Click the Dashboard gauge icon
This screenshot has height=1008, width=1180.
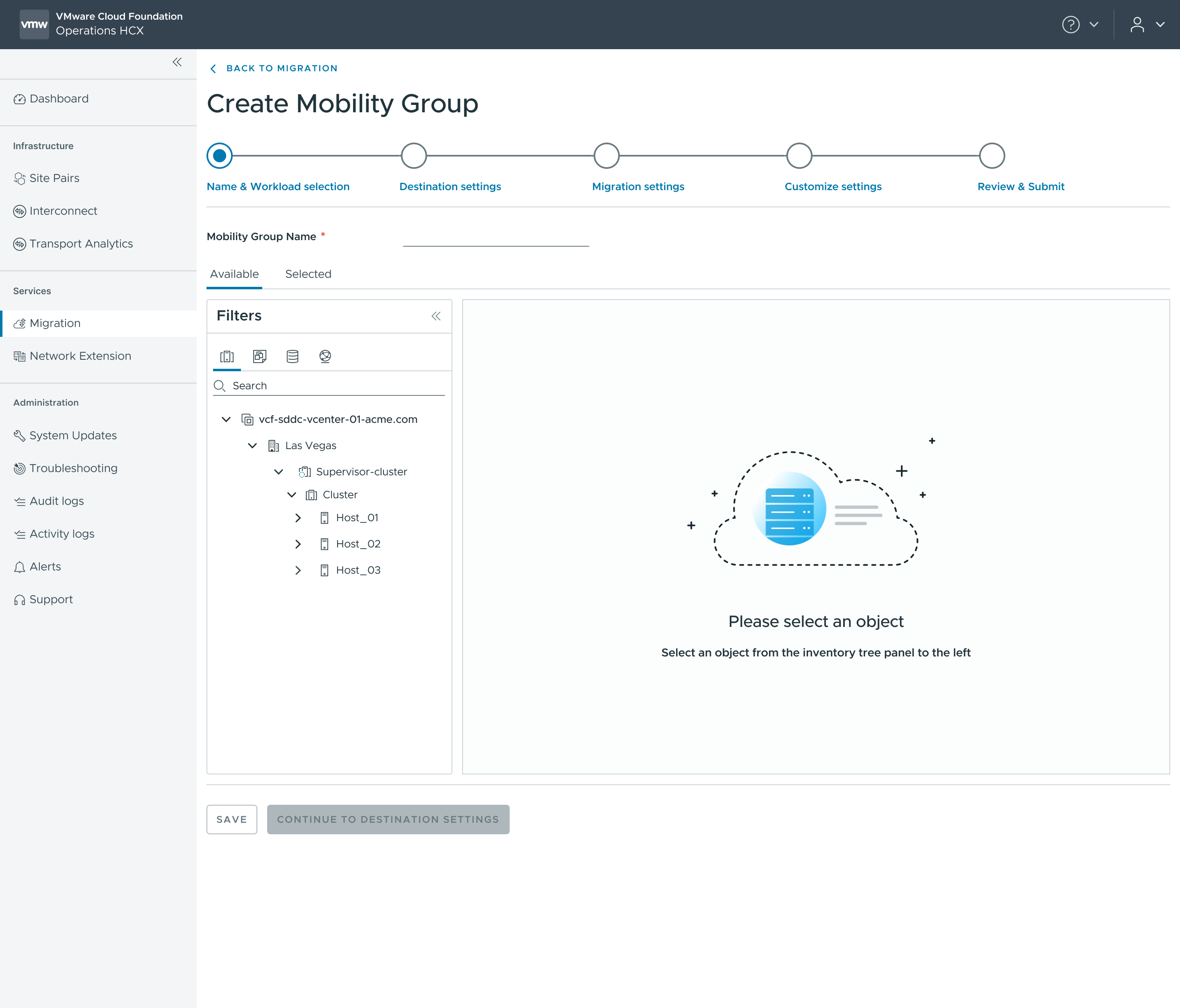19,99
